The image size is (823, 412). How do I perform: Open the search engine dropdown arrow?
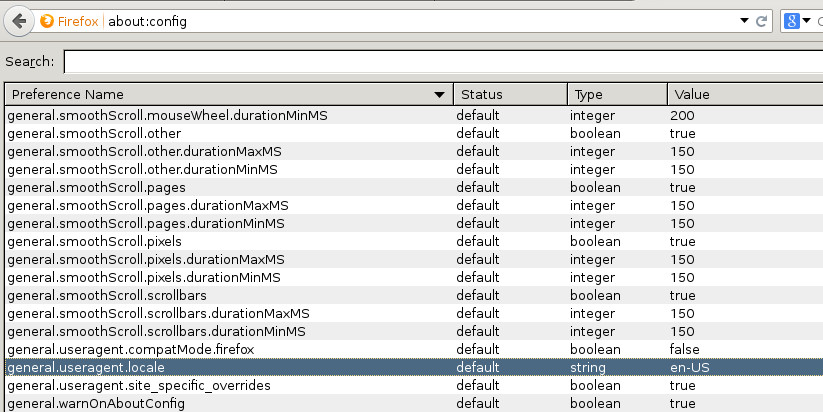(807, 21)
